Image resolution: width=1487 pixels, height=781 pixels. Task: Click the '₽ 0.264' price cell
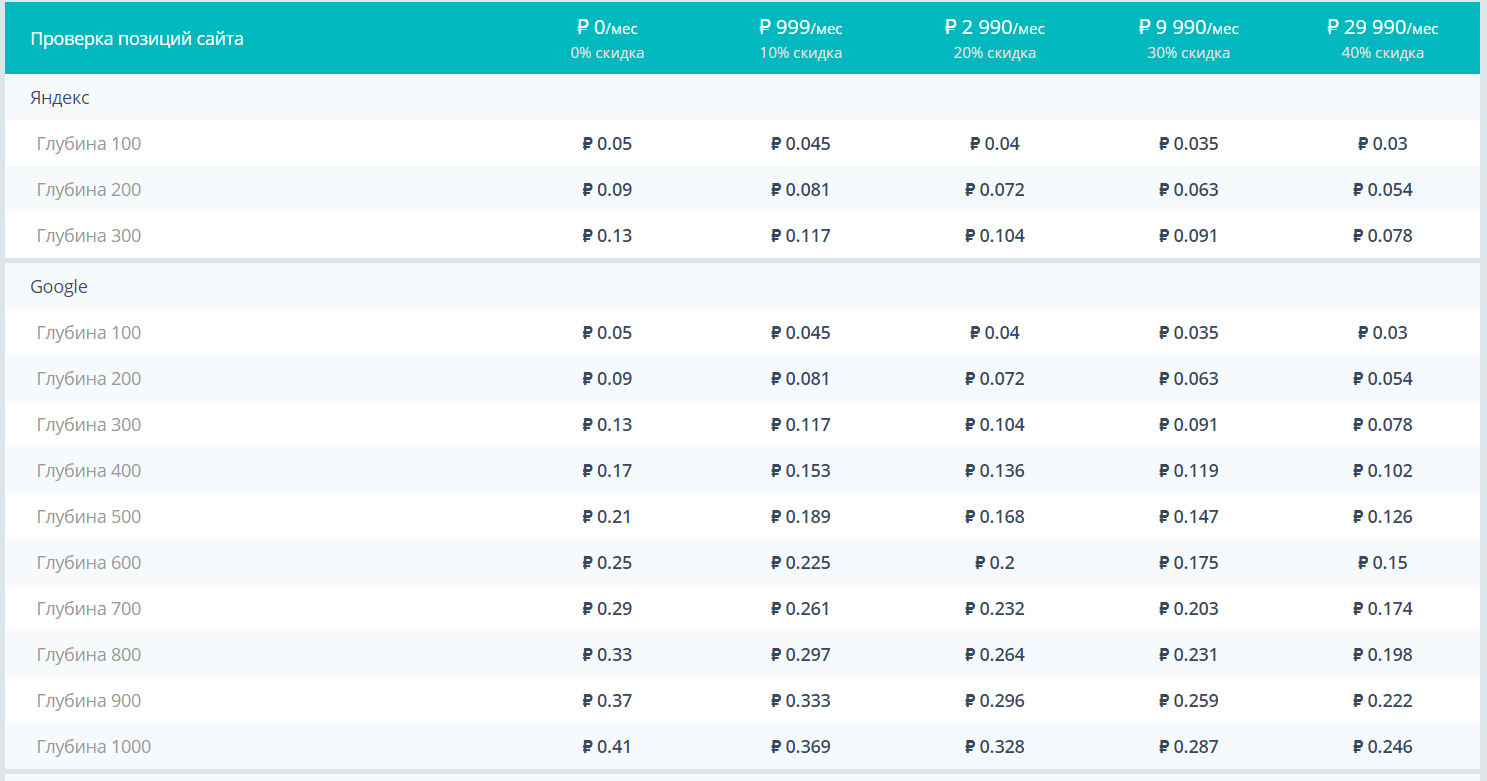995,655
